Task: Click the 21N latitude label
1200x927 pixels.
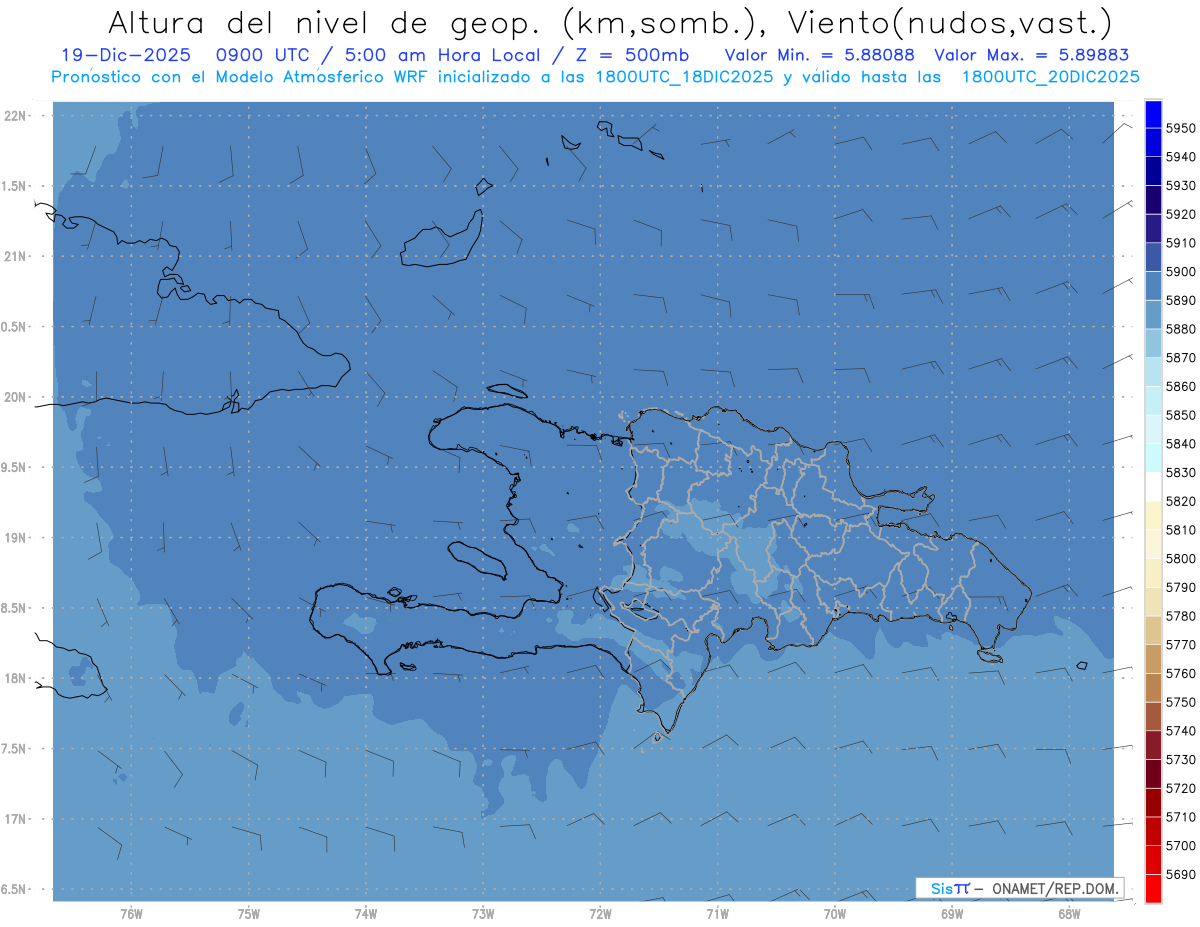Action: point(16,257)
